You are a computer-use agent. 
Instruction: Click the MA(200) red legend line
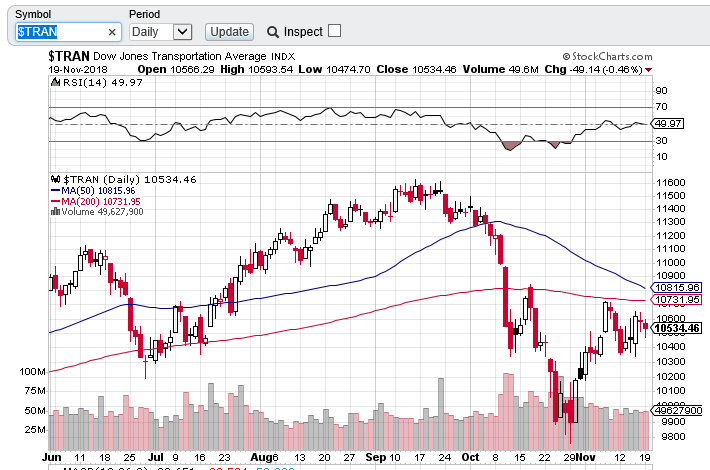click(56, 201)
